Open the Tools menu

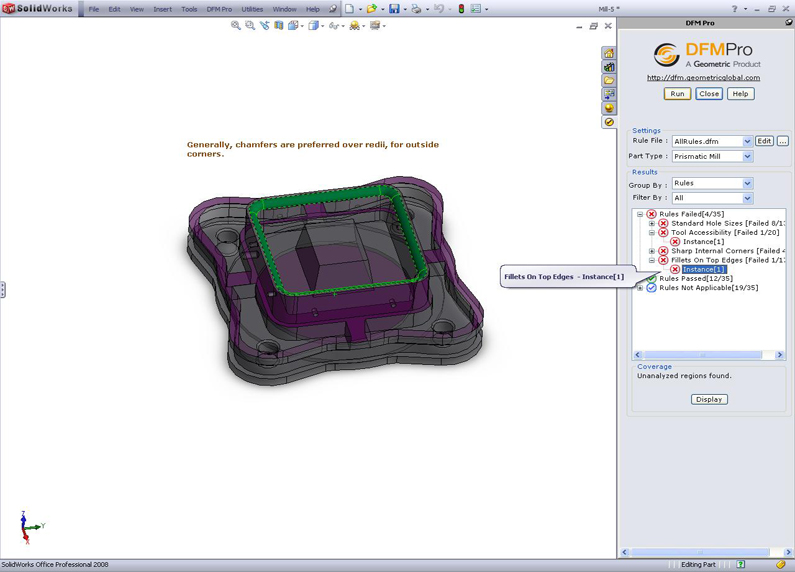click(x=189, y=9)
